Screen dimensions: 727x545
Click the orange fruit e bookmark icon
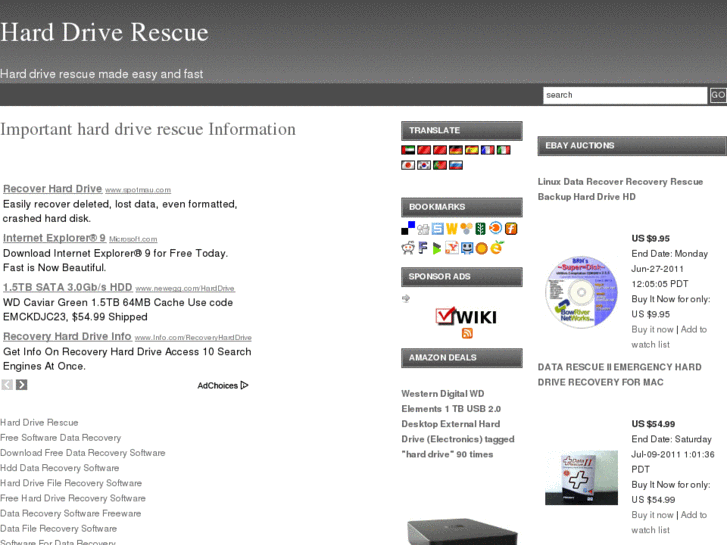click(497, 248)
